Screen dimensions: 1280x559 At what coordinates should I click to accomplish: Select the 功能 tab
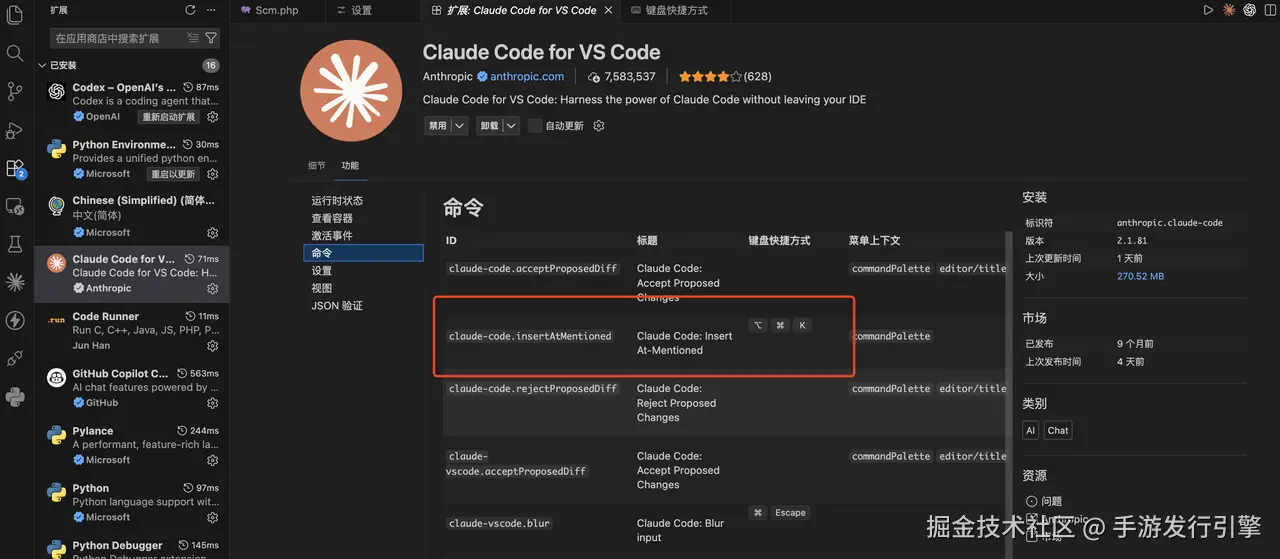(350, 166)
